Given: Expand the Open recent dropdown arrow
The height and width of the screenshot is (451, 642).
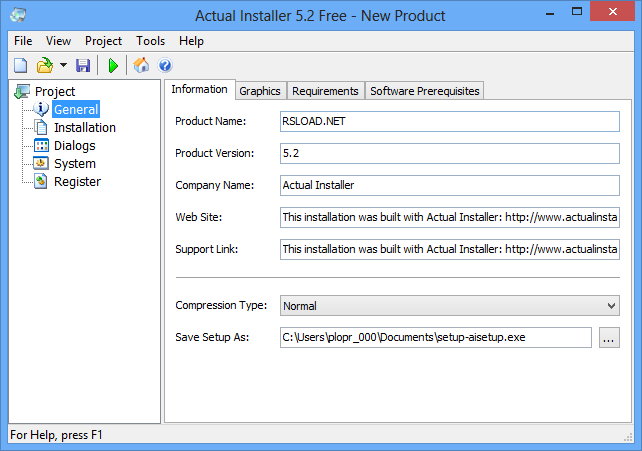Looking at the screenshot, I should [x=63, y=65].
